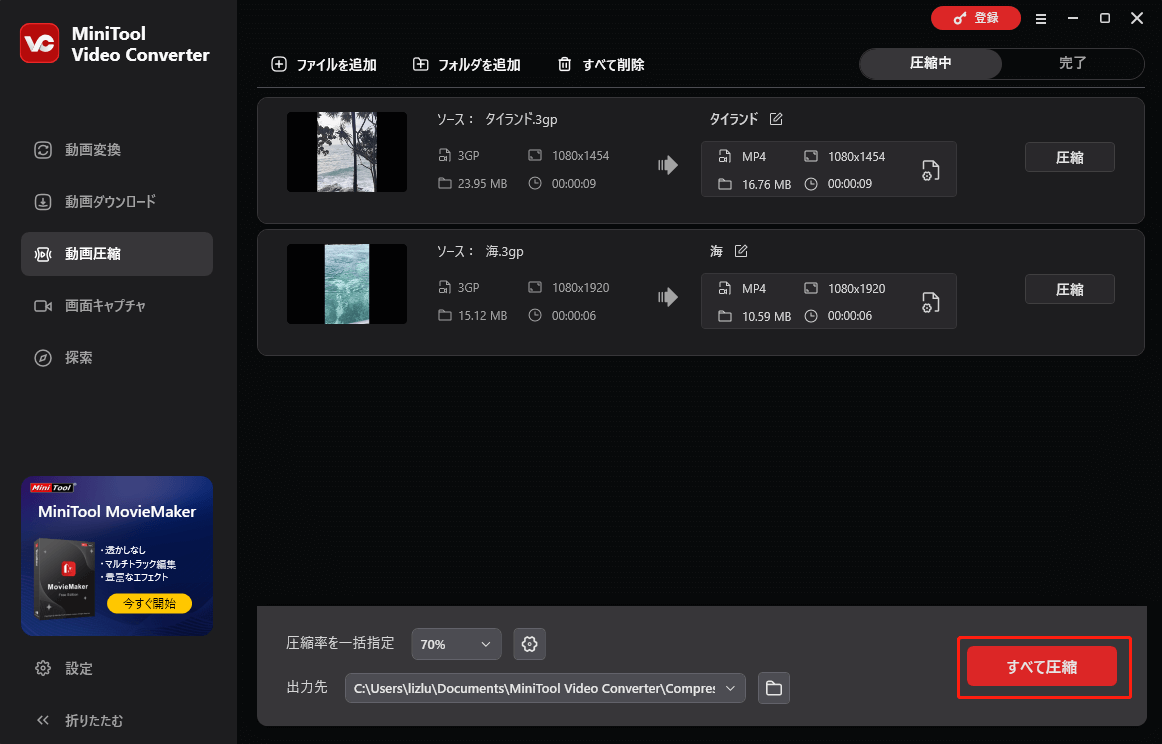Click 圧縮 button for 海
The image size is (1162, 744).
tap(1069, 289)
